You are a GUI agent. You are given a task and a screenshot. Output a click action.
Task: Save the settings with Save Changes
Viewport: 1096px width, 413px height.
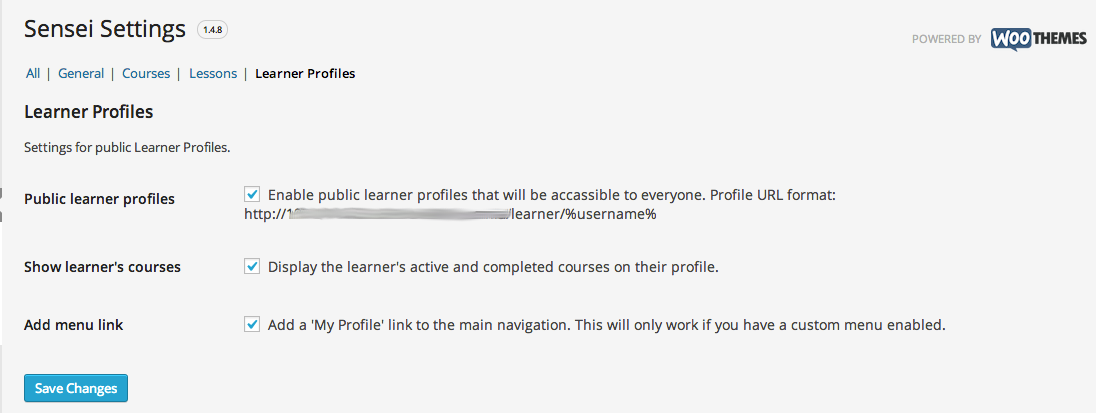[76, 388]
